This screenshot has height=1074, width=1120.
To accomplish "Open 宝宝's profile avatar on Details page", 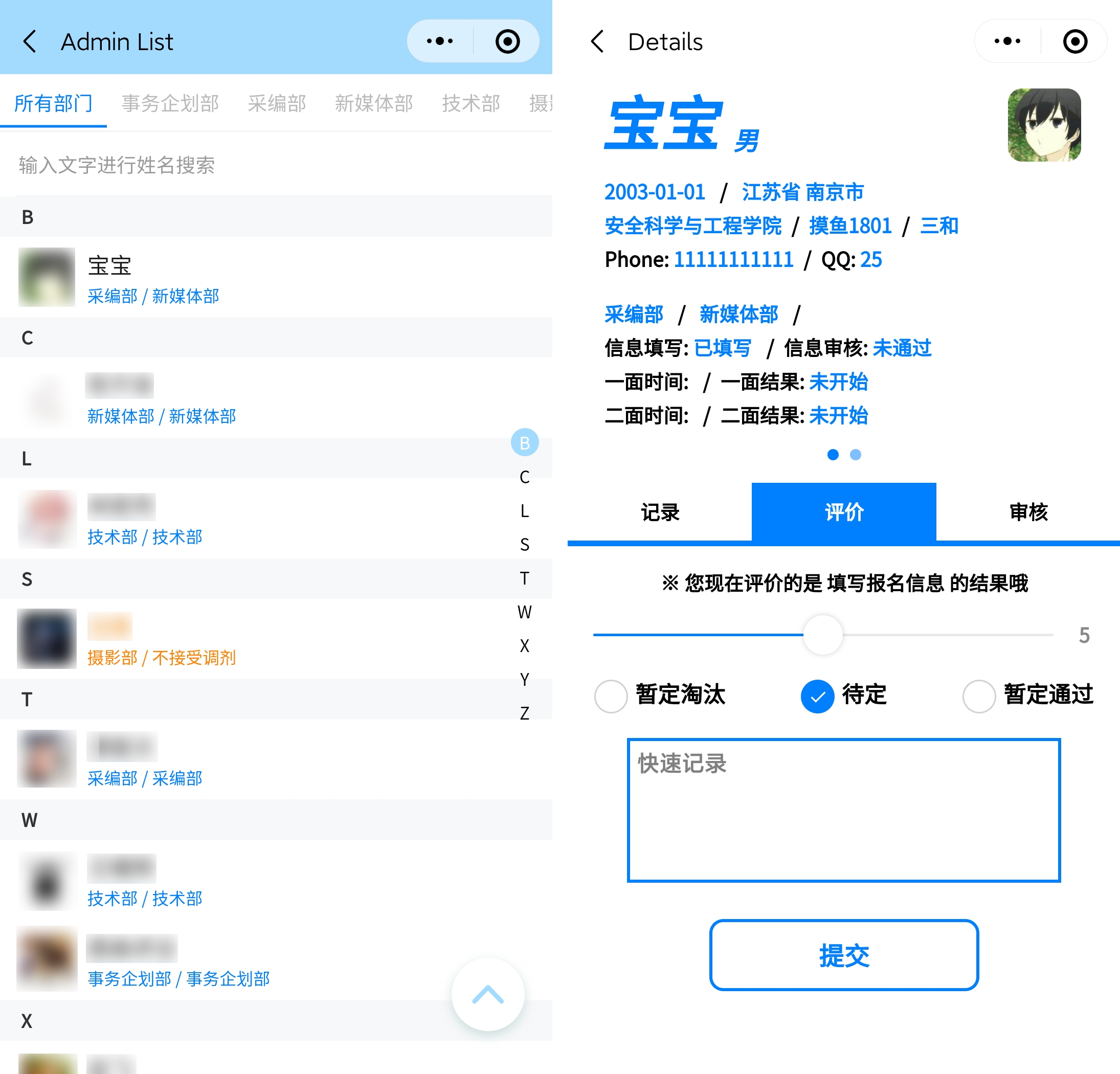I will pyautogui.click(x=1044, y=125).
